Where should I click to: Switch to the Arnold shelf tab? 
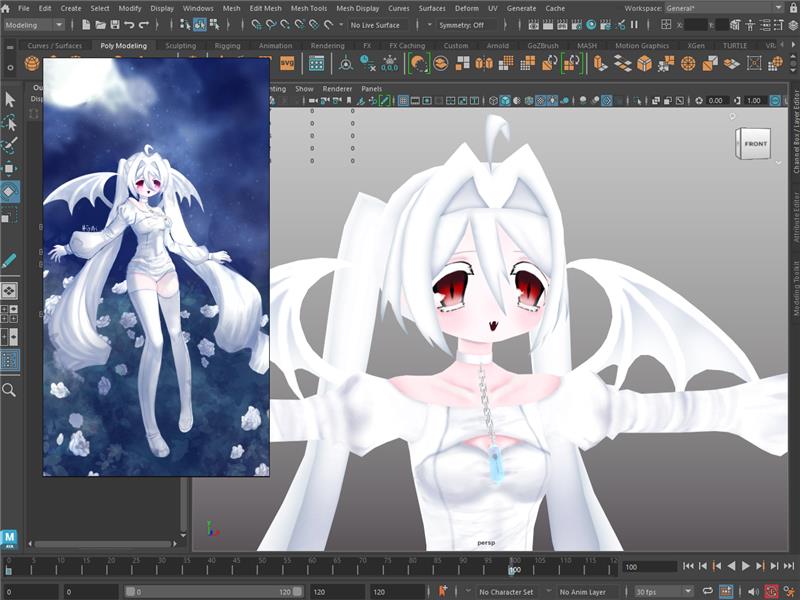[497, 45]
